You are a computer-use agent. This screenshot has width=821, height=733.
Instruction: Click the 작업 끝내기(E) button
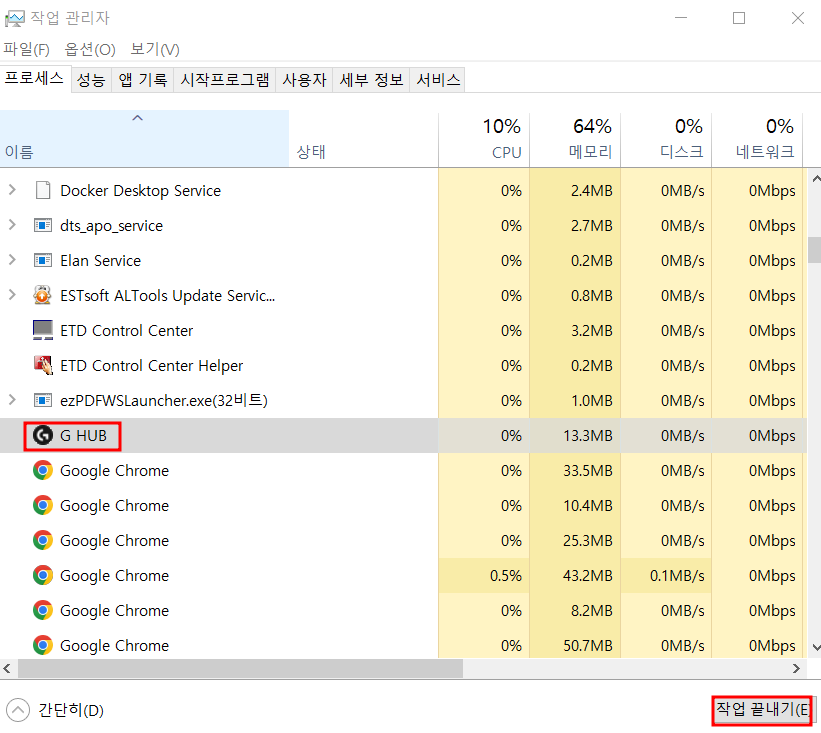pos(761,710)
